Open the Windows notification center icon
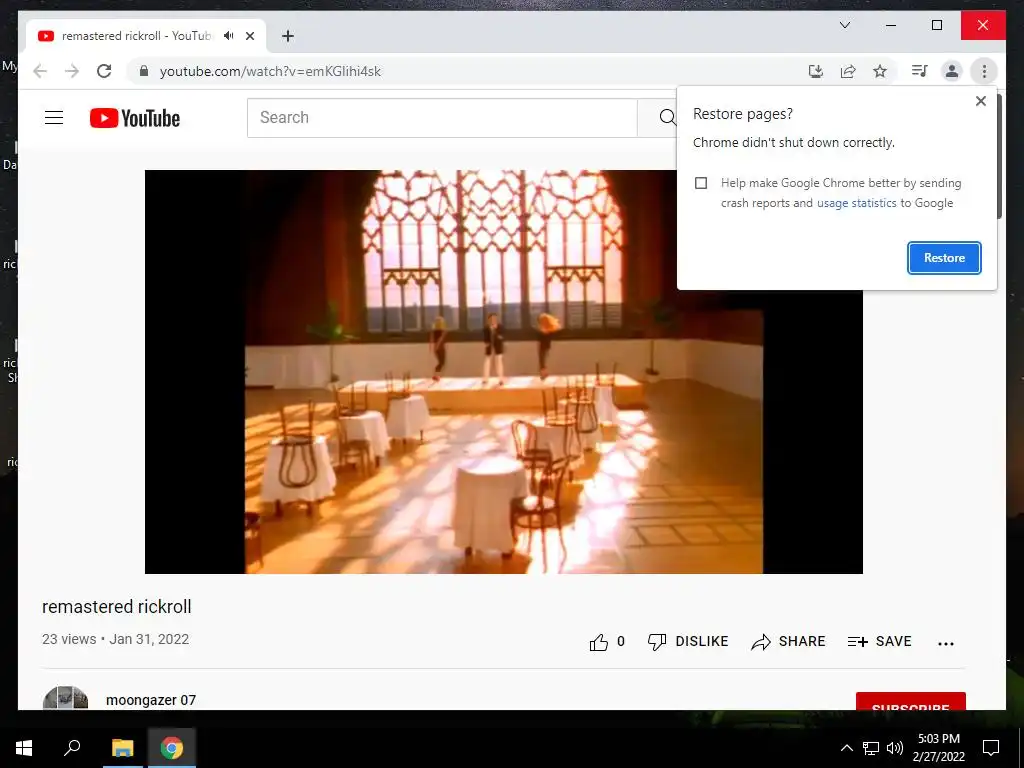 (x=991, y=748)
